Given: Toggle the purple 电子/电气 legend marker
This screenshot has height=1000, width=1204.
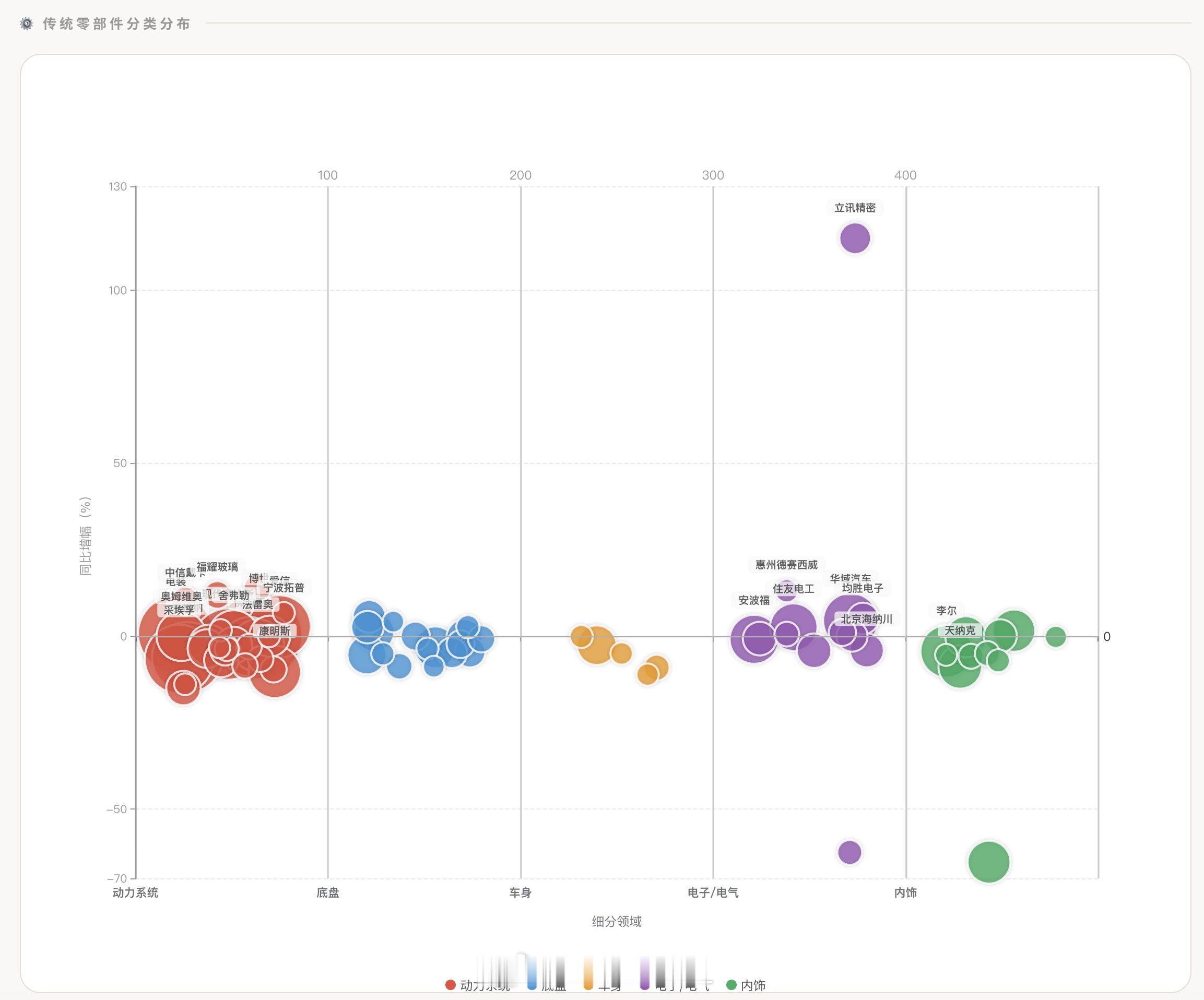Looking at the screenshot, I should pyautogui.click(x=645, y=984).
